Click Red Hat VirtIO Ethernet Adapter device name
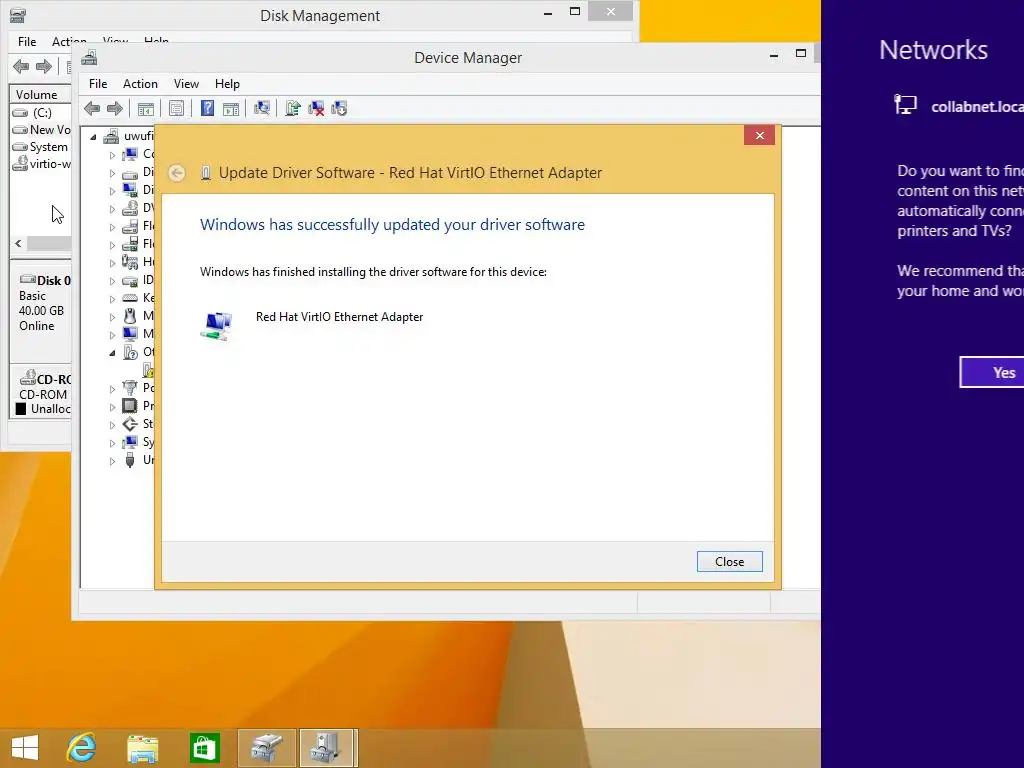The width and height of the screenshot is (1024, 768). [340, 317]
